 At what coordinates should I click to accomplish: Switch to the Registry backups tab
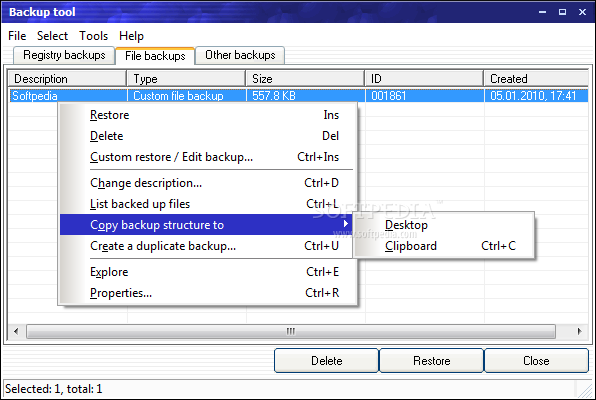pyautogui.click(x=64, y=55)
